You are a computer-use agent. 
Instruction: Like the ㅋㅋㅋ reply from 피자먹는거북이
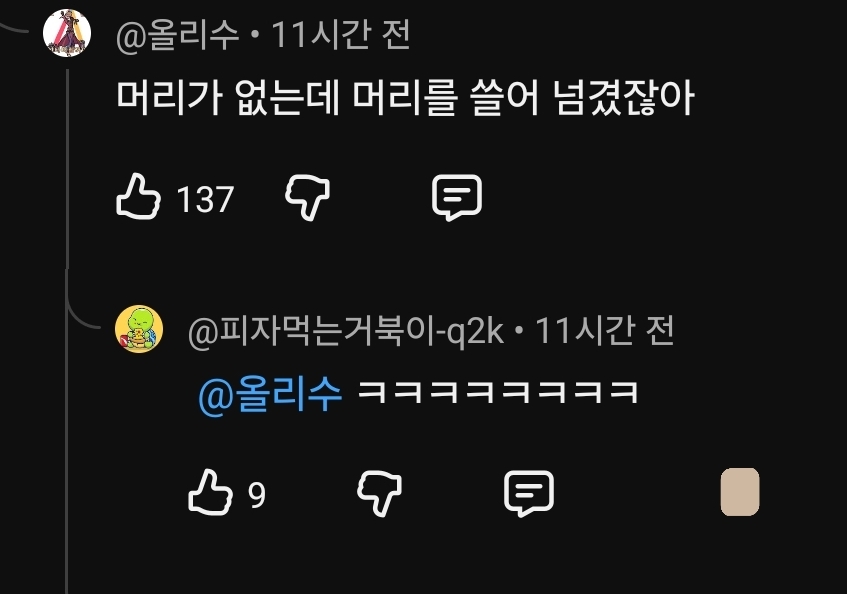210,492
